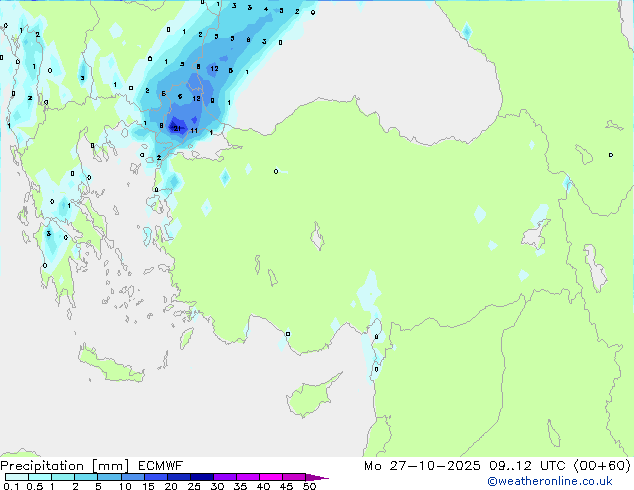Pick the 40–45 mm magenta legend swatch
The height and width of the screenshot is (490, 634).
271,477
